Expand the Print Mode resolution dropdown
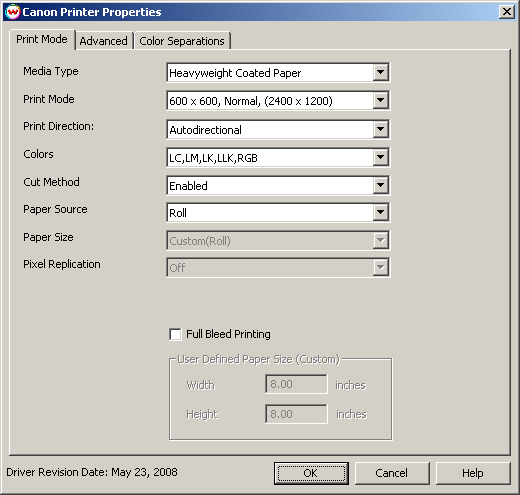 coord(380,100)
